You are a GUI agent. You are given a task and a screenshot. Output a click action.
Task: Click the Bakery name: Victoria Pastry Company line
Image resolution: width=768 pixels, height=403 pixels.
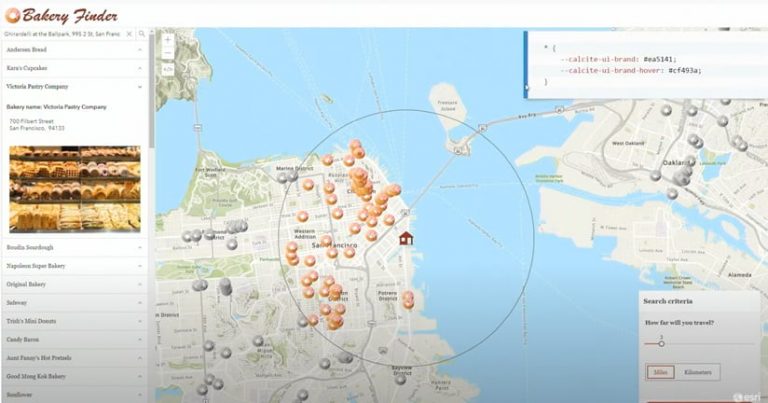click(56, 107)
